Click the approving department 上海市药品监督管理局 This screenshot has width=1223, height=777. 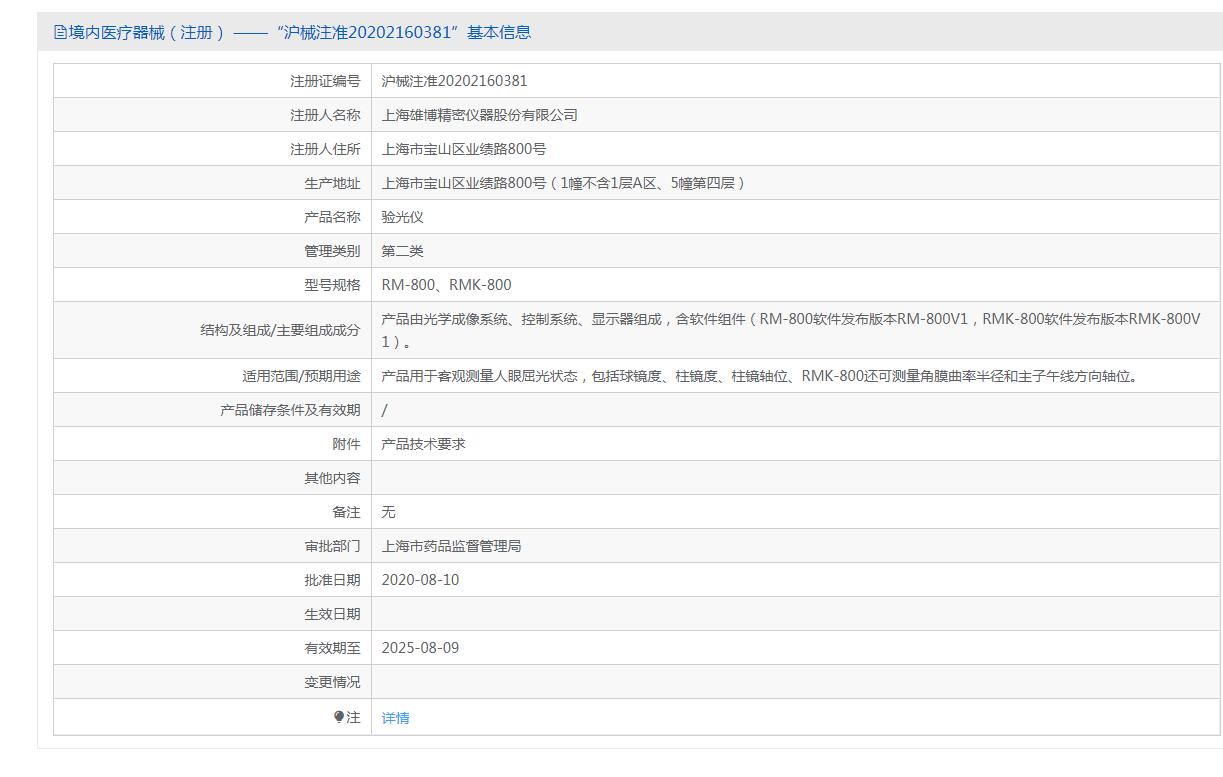point(451,546)
